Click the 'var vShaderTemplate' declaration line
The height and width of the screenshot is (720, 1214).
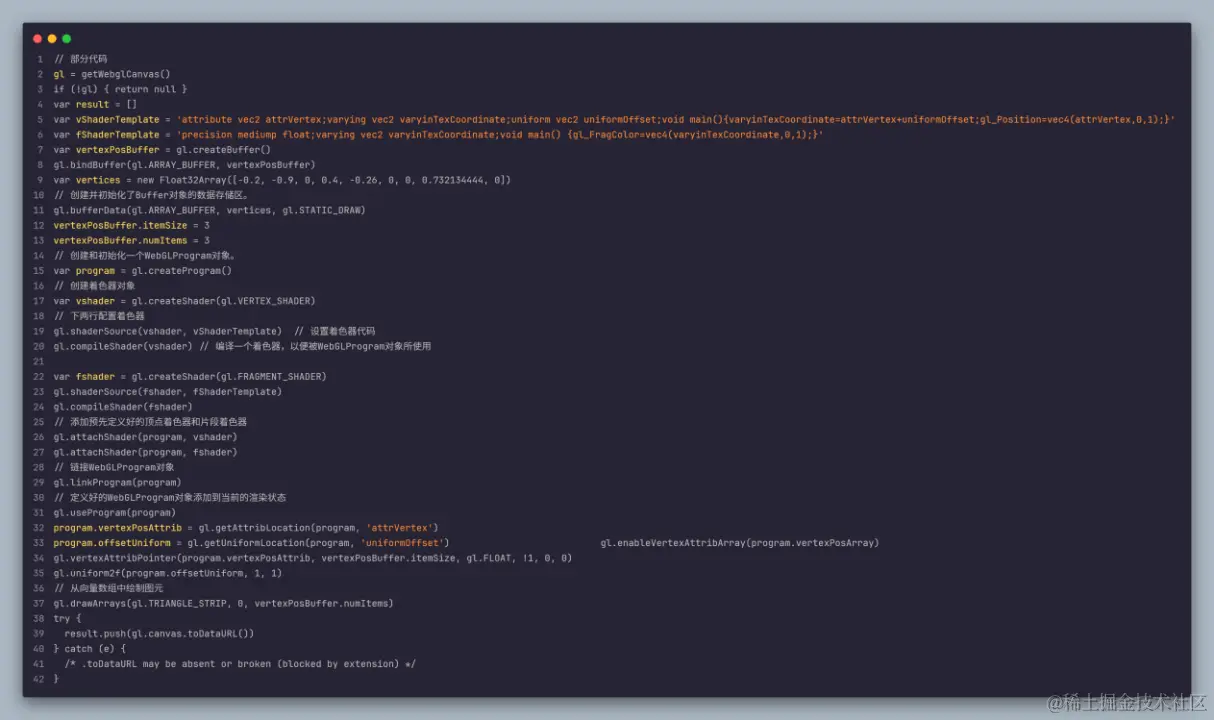coord(614,119)
